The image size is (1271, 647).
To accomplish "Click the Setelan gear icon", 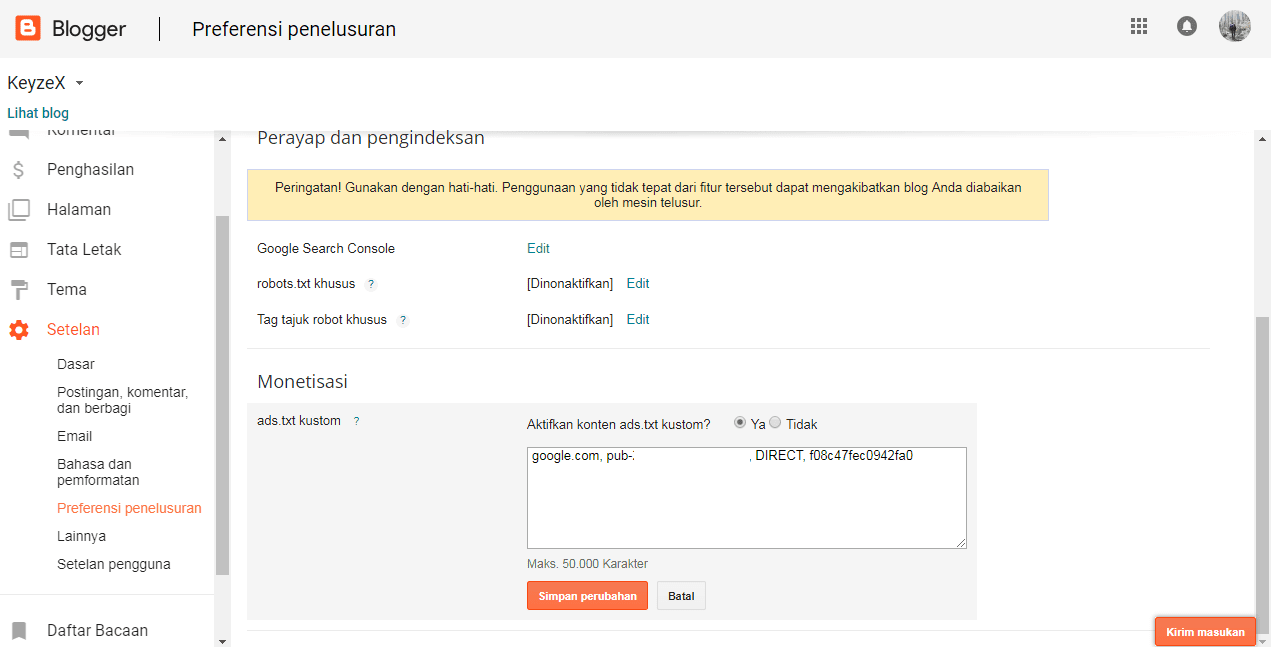I will point(18,330).
